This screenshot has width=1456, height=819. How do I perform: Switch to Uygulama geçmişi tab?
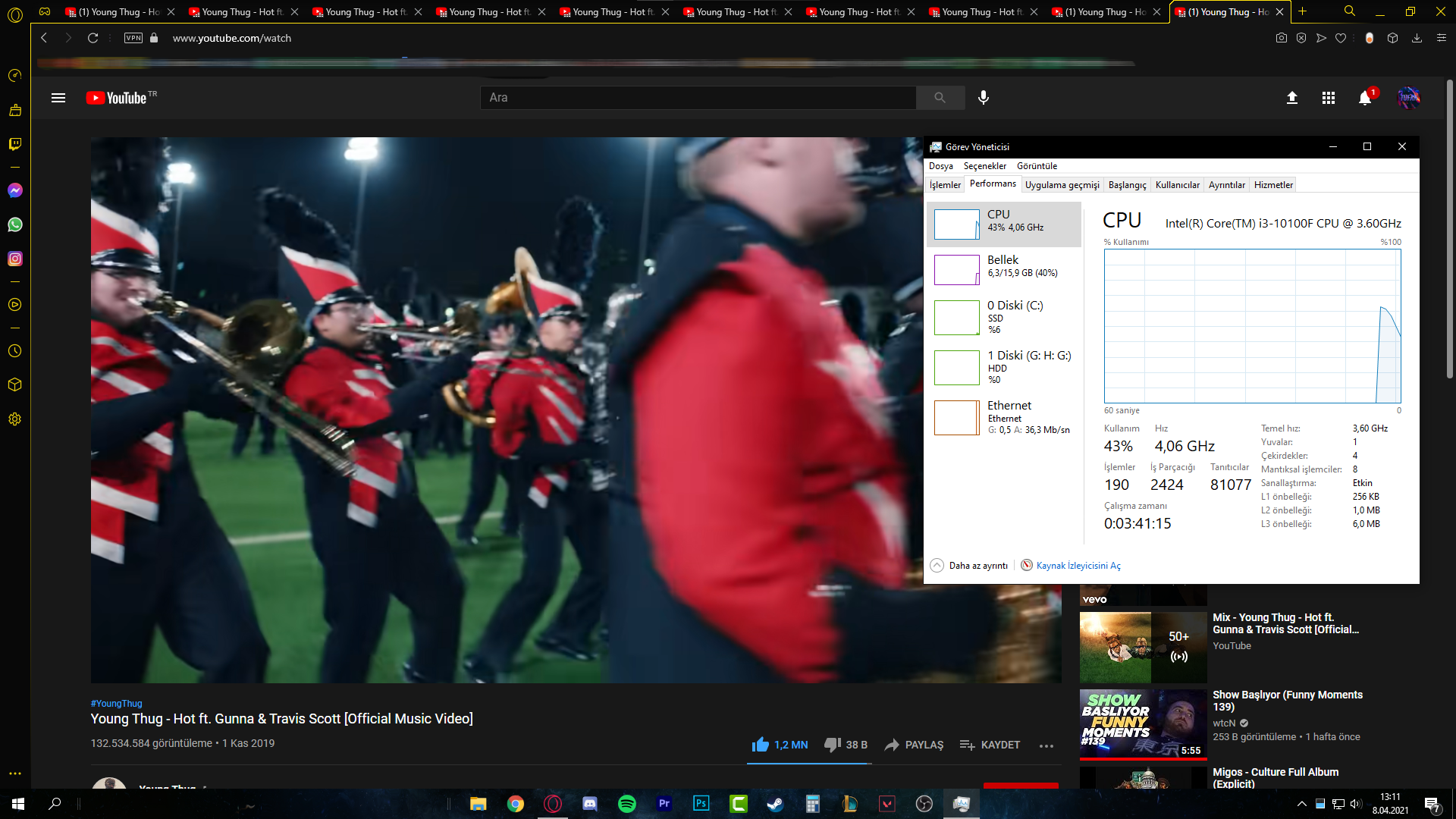1062,185
